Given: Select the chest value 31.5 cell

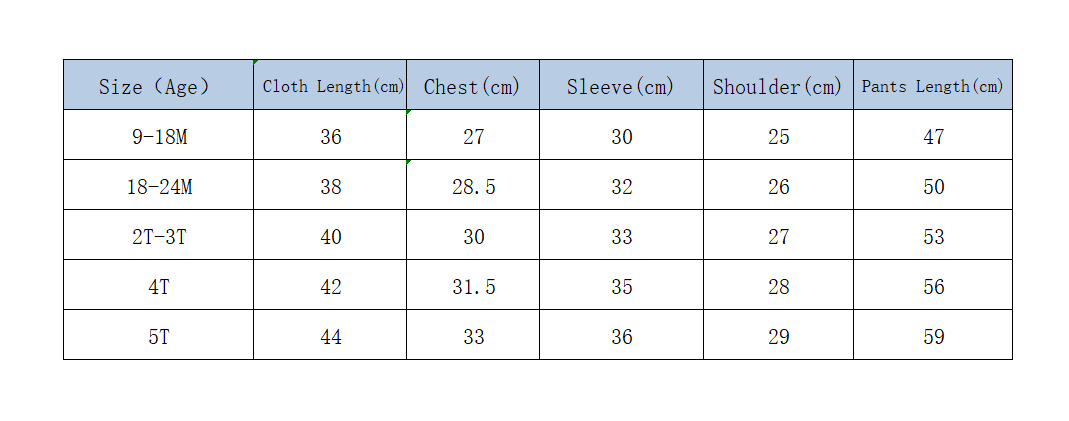Looking at the screenshot, I should click(473, 285).
